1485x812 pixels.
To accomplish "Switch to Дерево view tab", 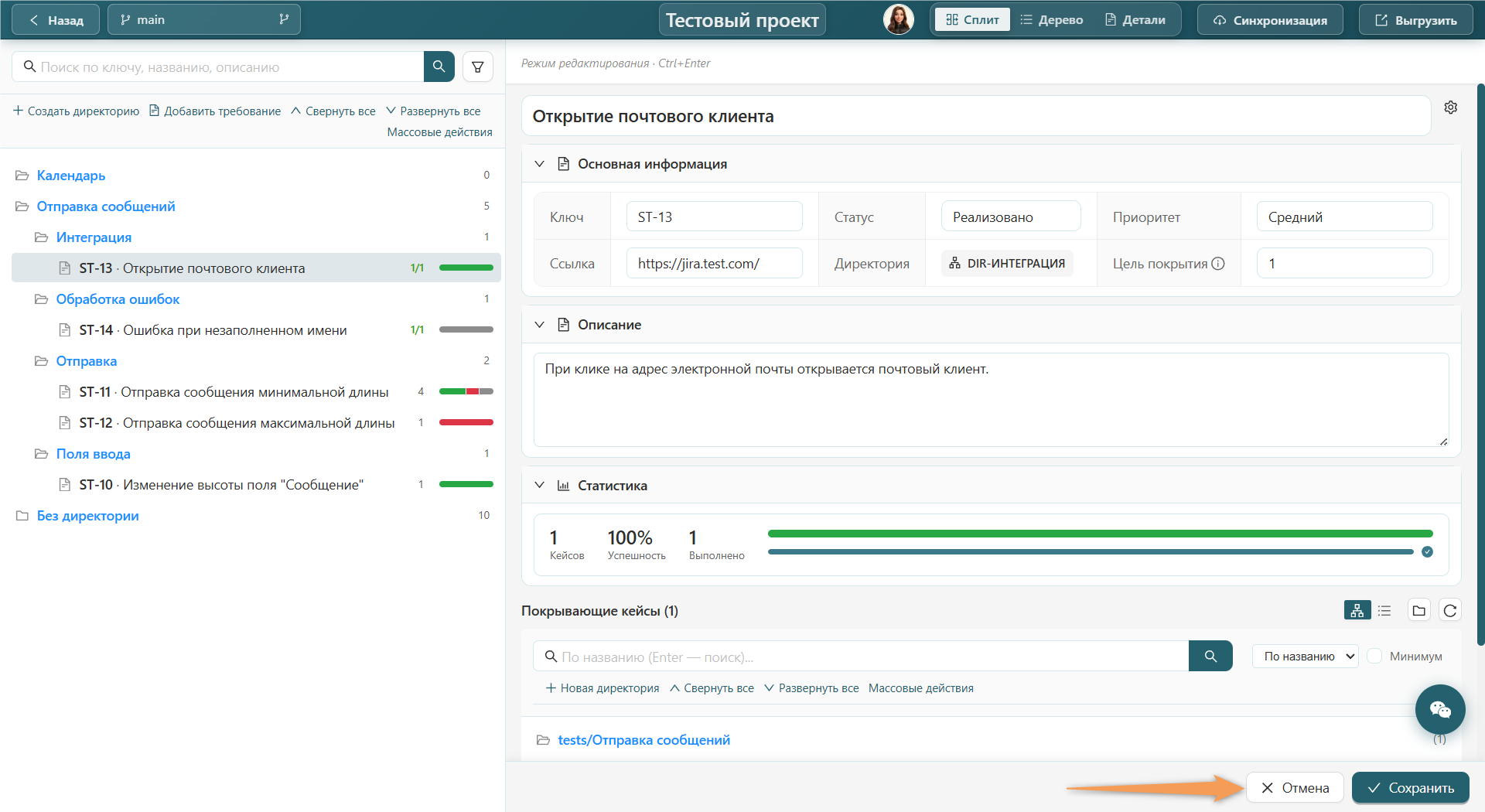I will pyautogui.click(x=1051, y=19).
